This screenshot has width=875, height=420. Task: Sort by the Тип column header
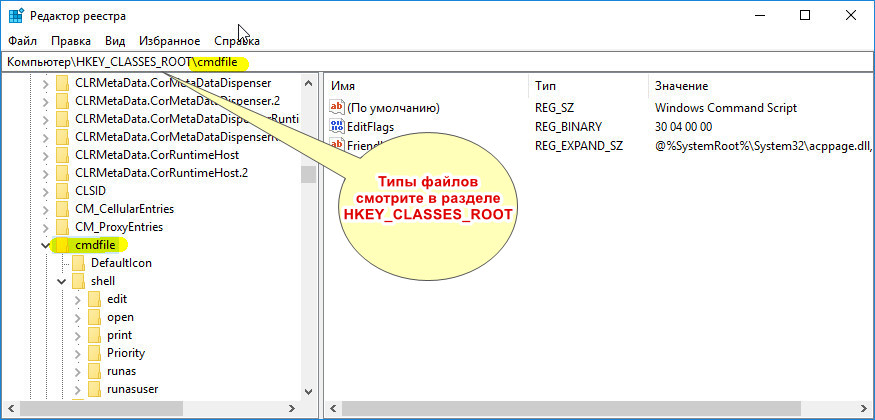[546, 86]
